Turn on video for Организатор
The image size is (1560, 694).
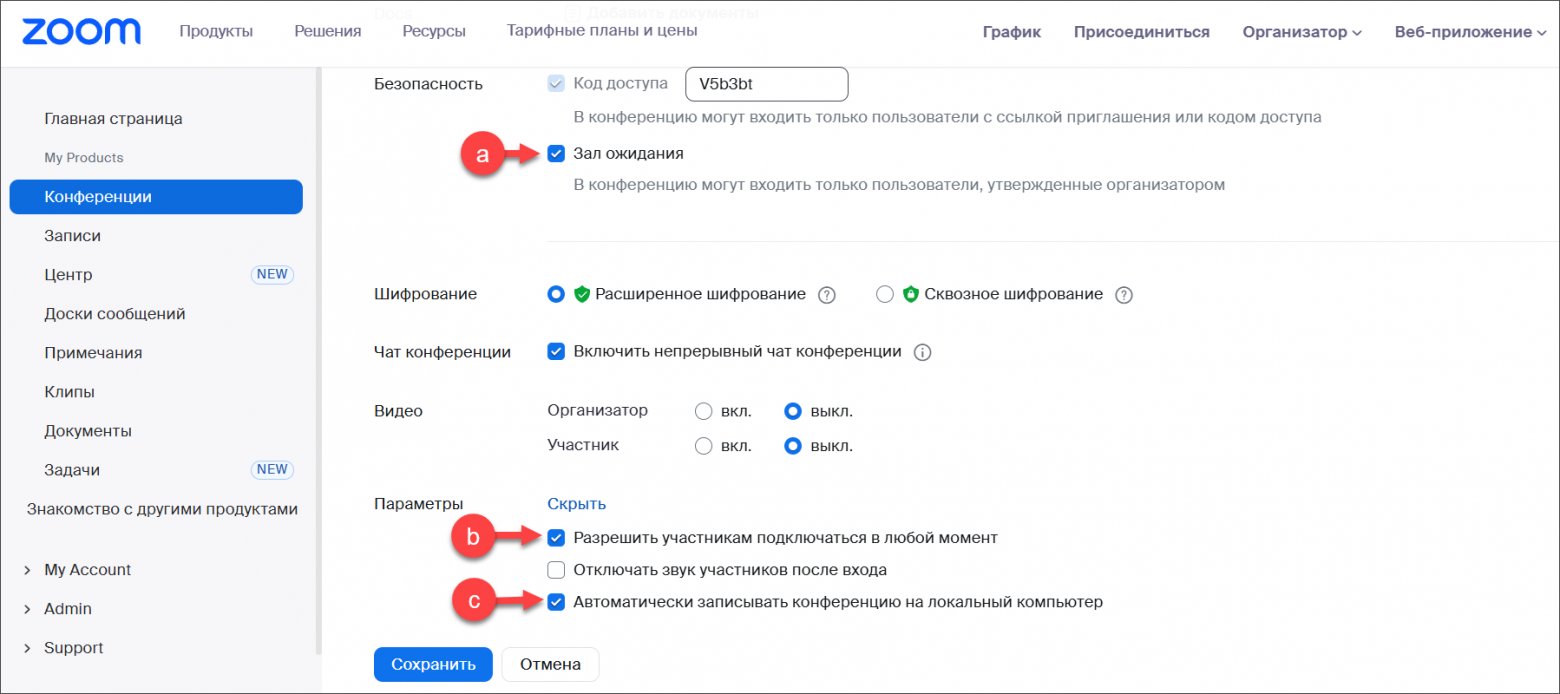[703, 410]
